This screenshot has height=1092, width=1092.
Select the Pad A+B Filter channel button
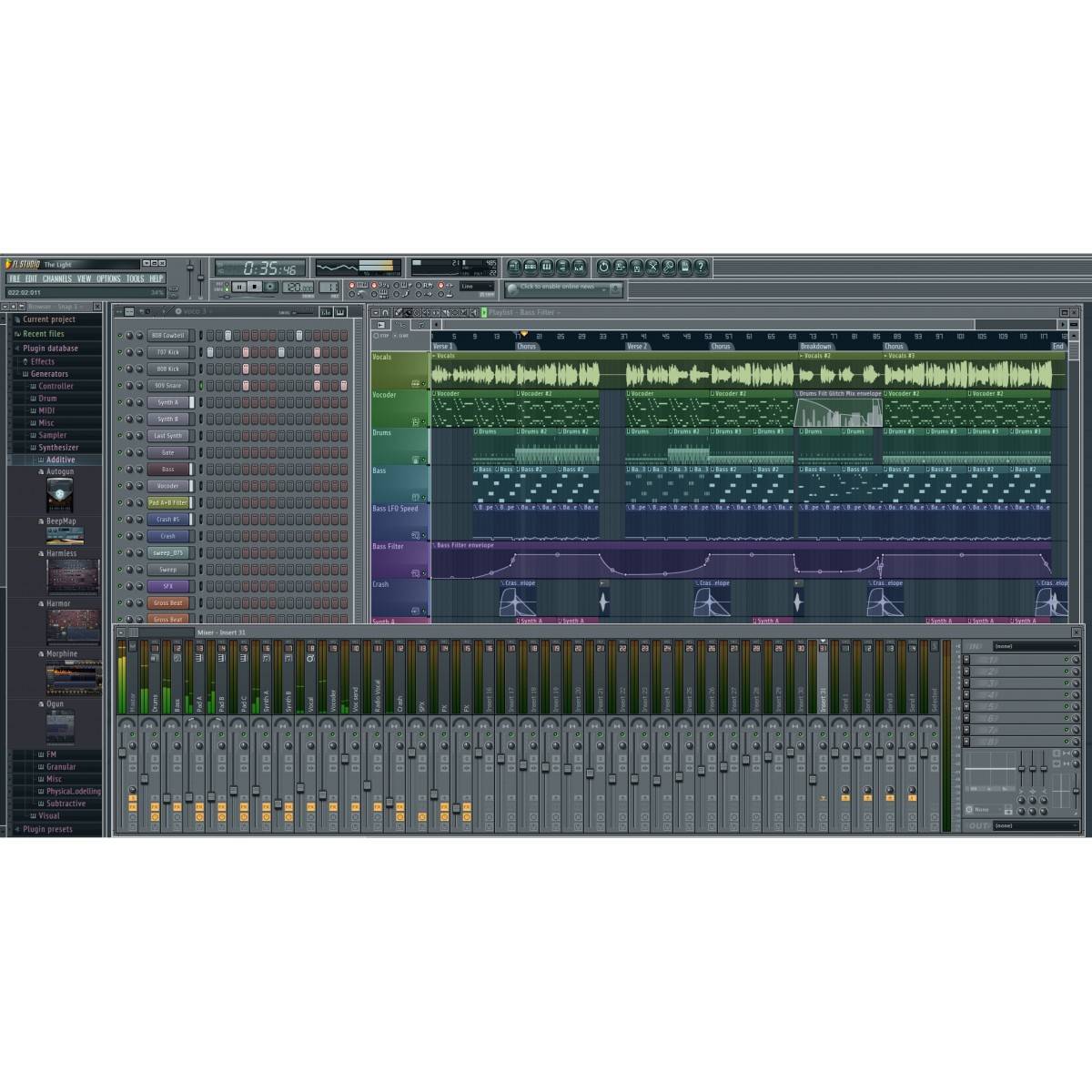point(168,502)
